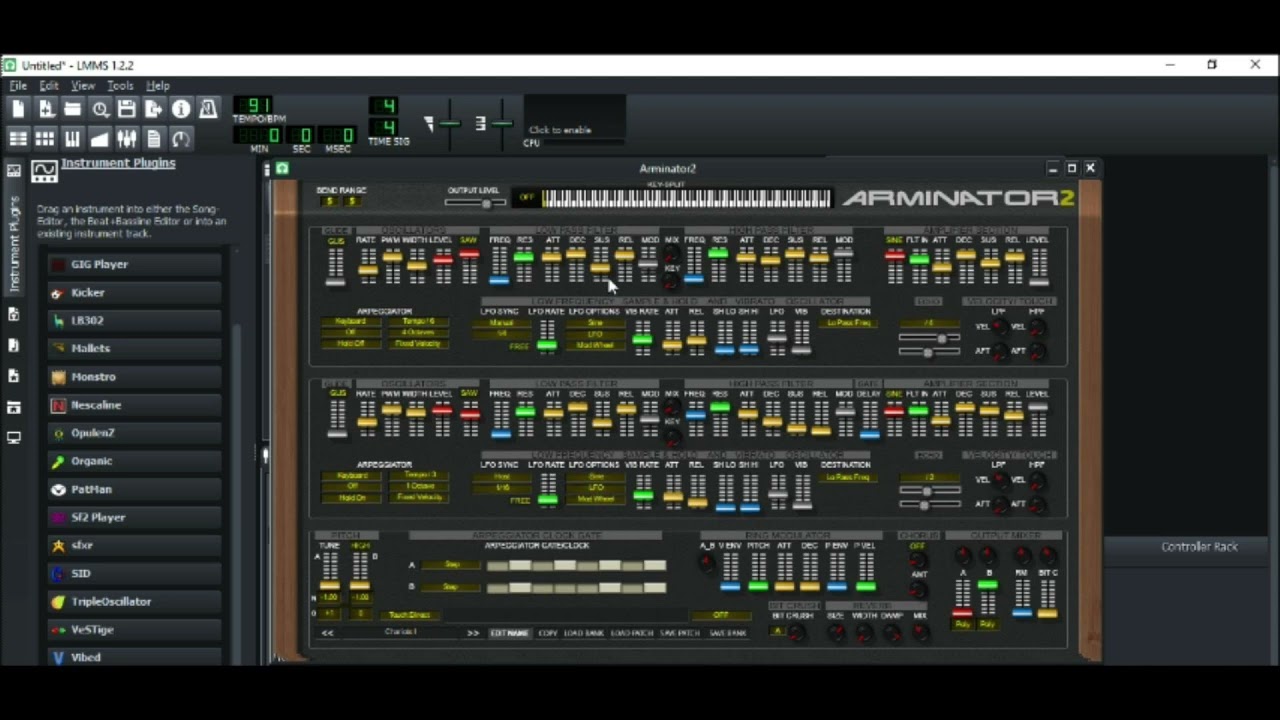This screenshot has width=1280, height=720.
Task: Open the Tempo/3 arpeggiator dropdown
Action: coord(418,476)
